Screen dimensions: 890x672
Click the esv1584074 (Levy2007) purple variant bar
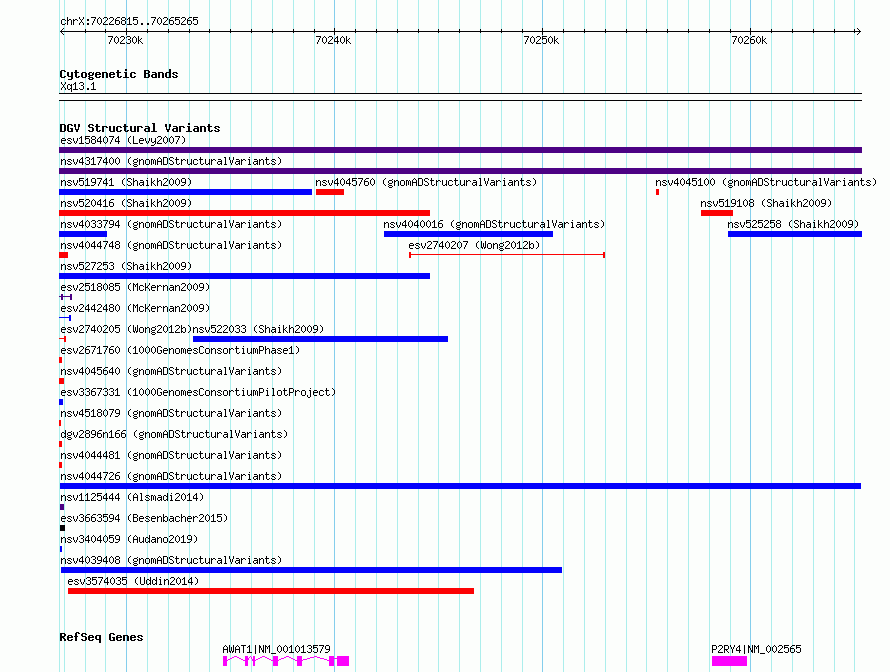pos(460,150)
